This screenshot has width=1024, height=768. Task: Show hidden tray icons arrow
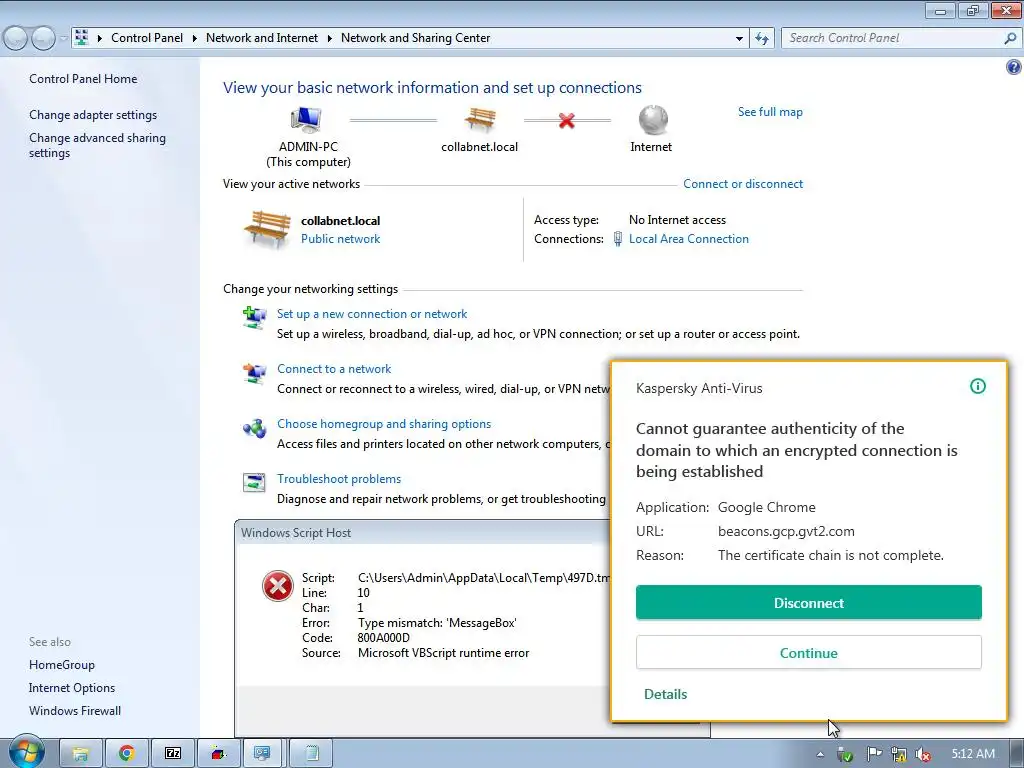820,754
